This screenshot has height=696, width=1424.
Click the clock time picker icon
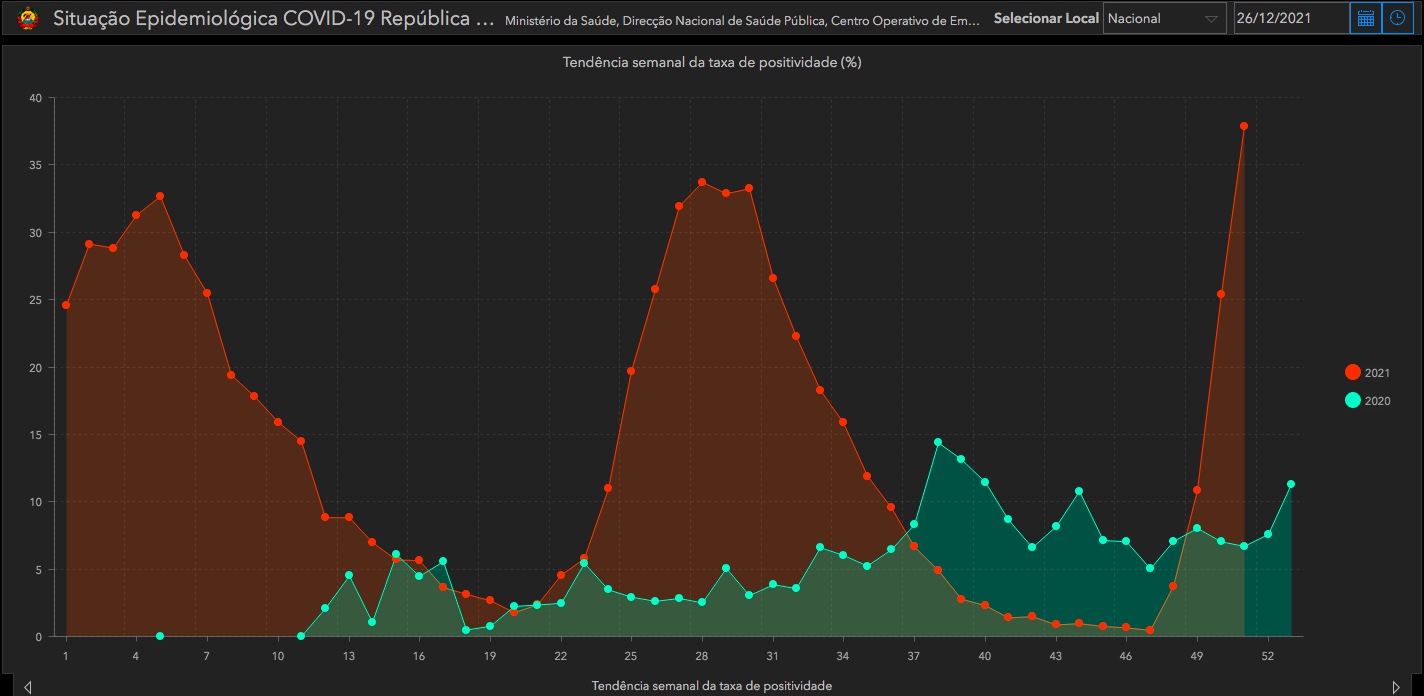pyautogui.click(x=1397, y=18)
